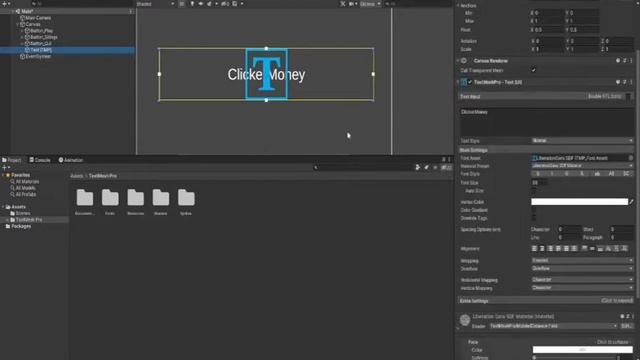Open Shaded draw mode dropdown

coord(156,4)
